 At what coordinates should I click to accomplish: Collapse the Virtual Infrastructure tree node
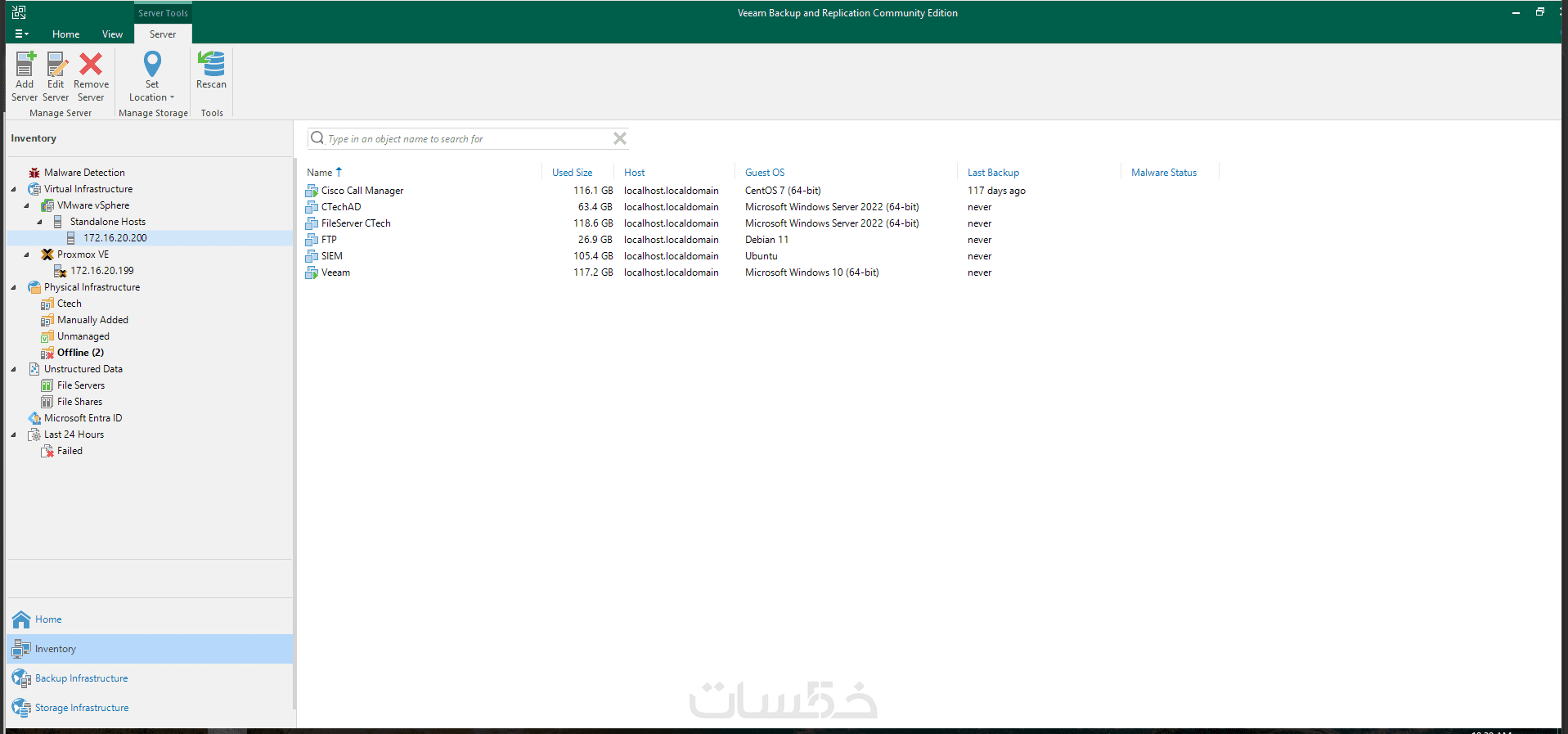tap(13, 189)
